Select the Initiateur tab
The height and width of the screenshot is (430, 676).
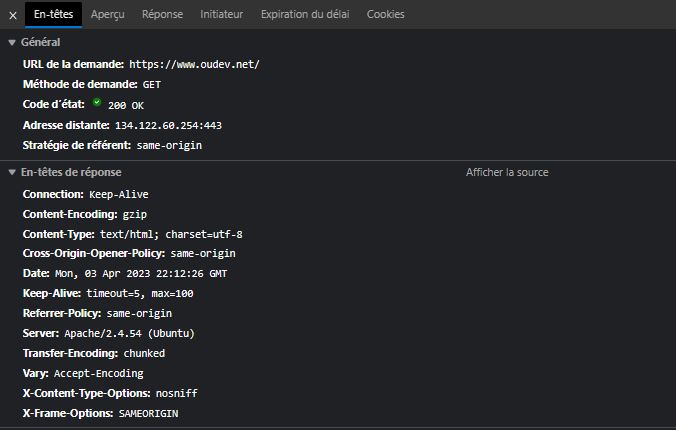tap(222, 14)
